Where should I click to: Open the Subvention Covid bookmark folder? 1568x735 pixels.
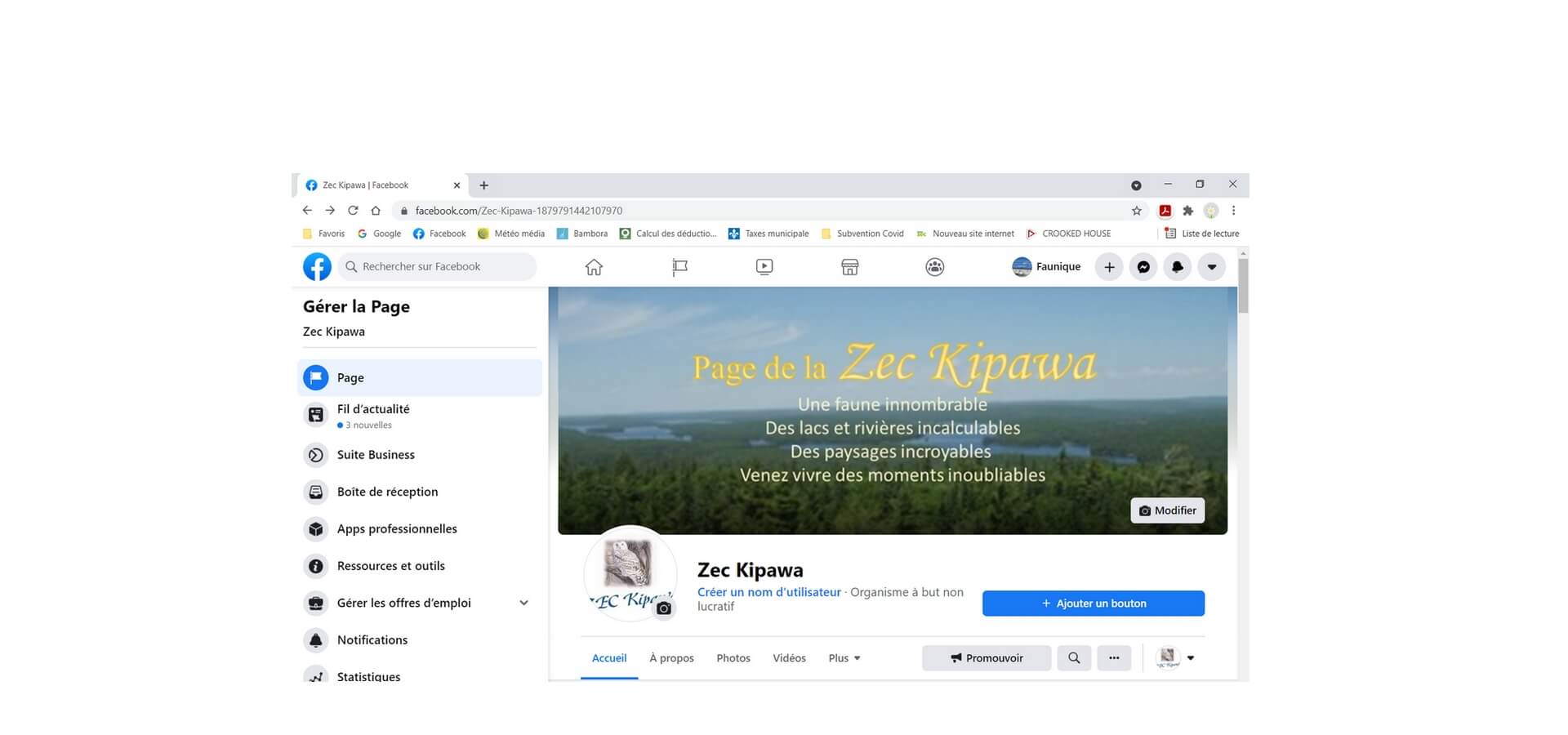862,234
